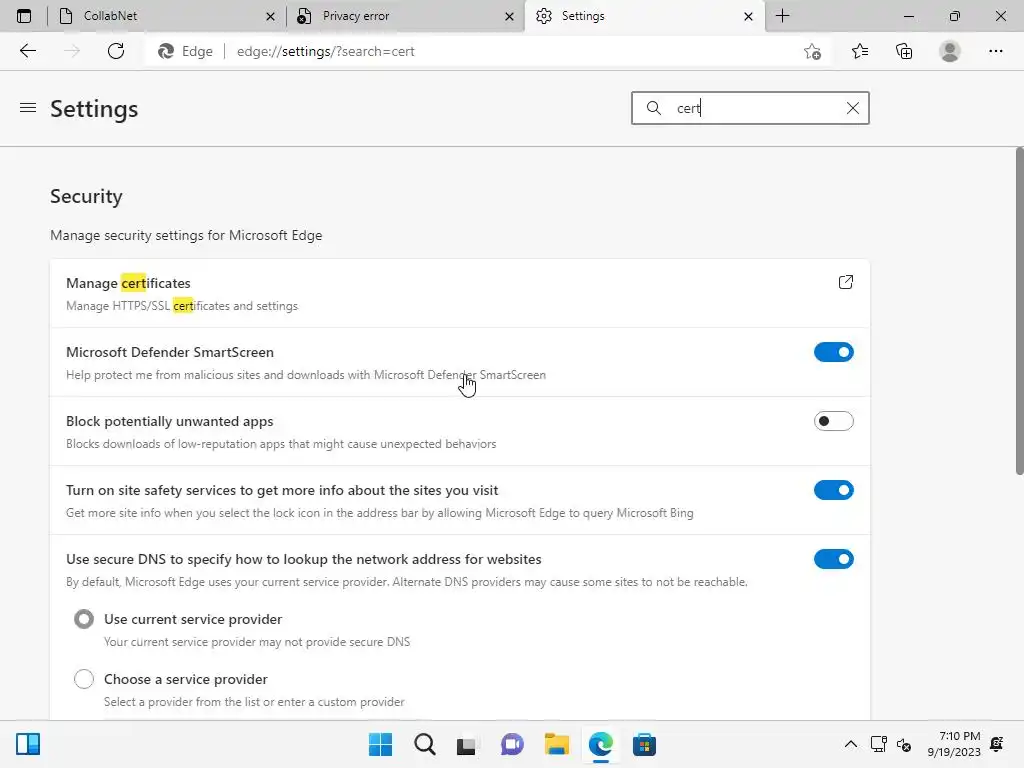This screenshot has height=768, width=1024.
Task: Clear the settings search text
Action: 853,108
